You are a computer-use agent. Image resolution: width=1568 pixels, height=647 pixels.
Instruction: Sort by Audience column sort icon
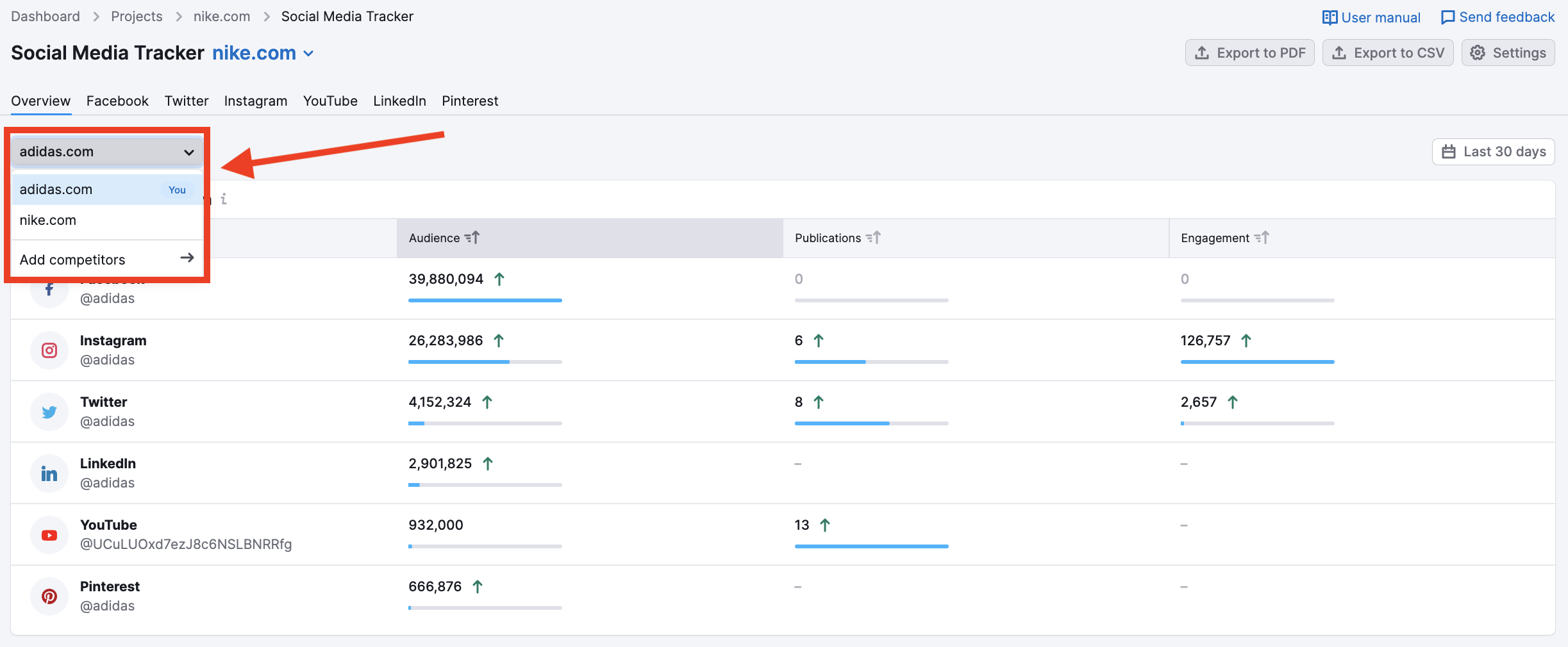click(x=472, y=238)
